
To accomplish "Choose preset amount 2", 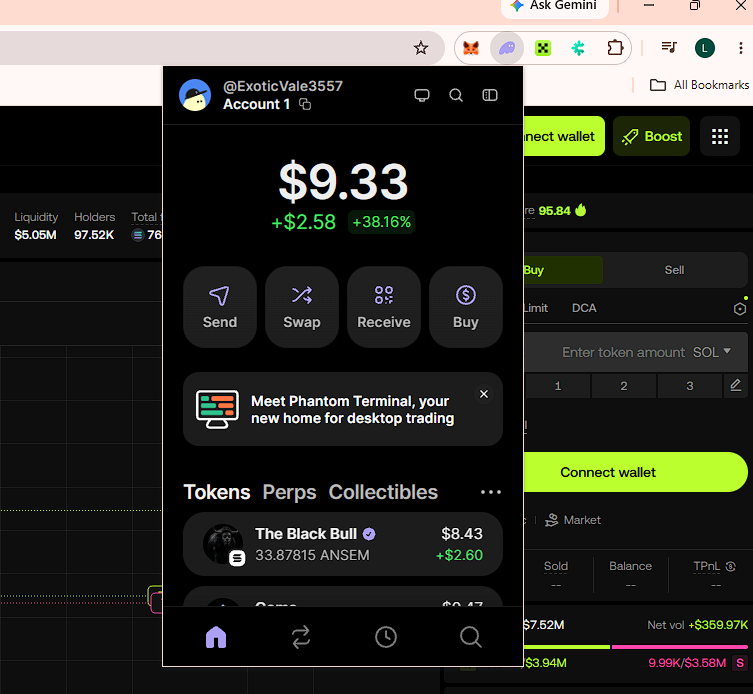I will tap(623, 386).
